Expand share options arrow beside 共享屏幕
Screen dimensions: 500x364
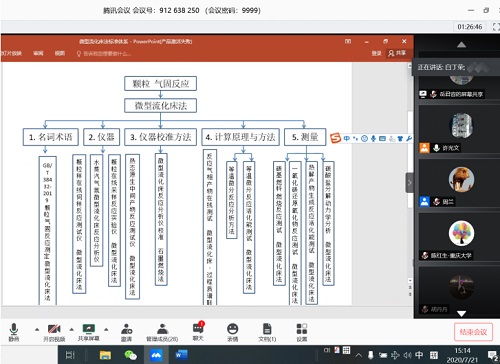click(x=106, y=329)
